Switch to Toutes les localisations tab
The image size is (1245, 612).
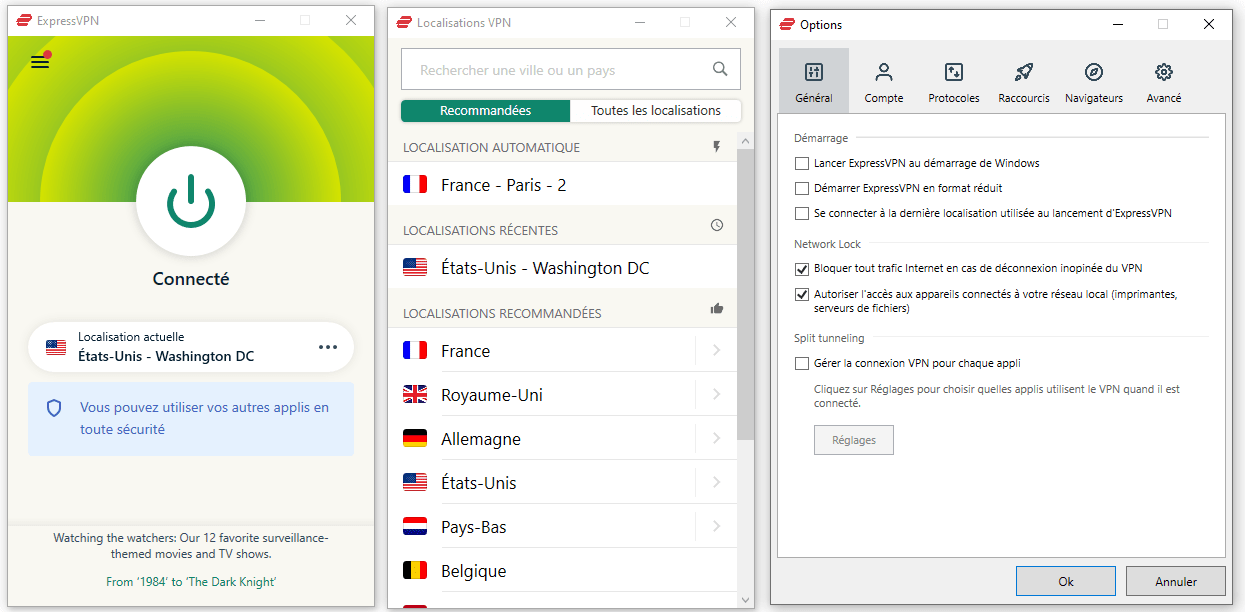655,111
